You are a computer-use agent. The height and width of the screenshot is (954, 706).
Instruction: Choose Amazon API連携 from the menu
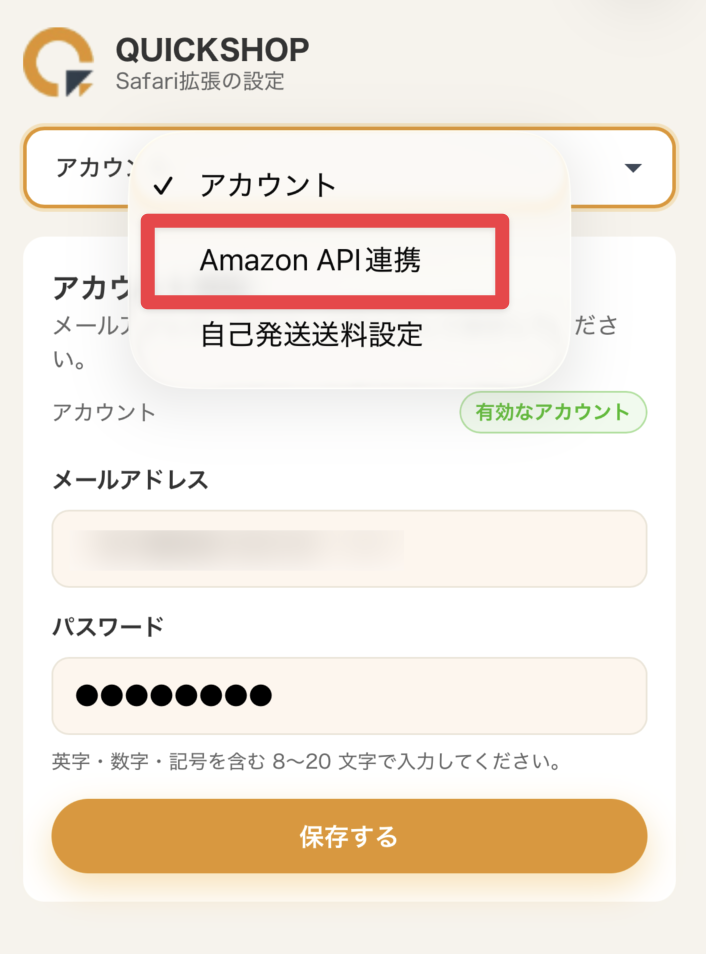click(x=310, y=260)
